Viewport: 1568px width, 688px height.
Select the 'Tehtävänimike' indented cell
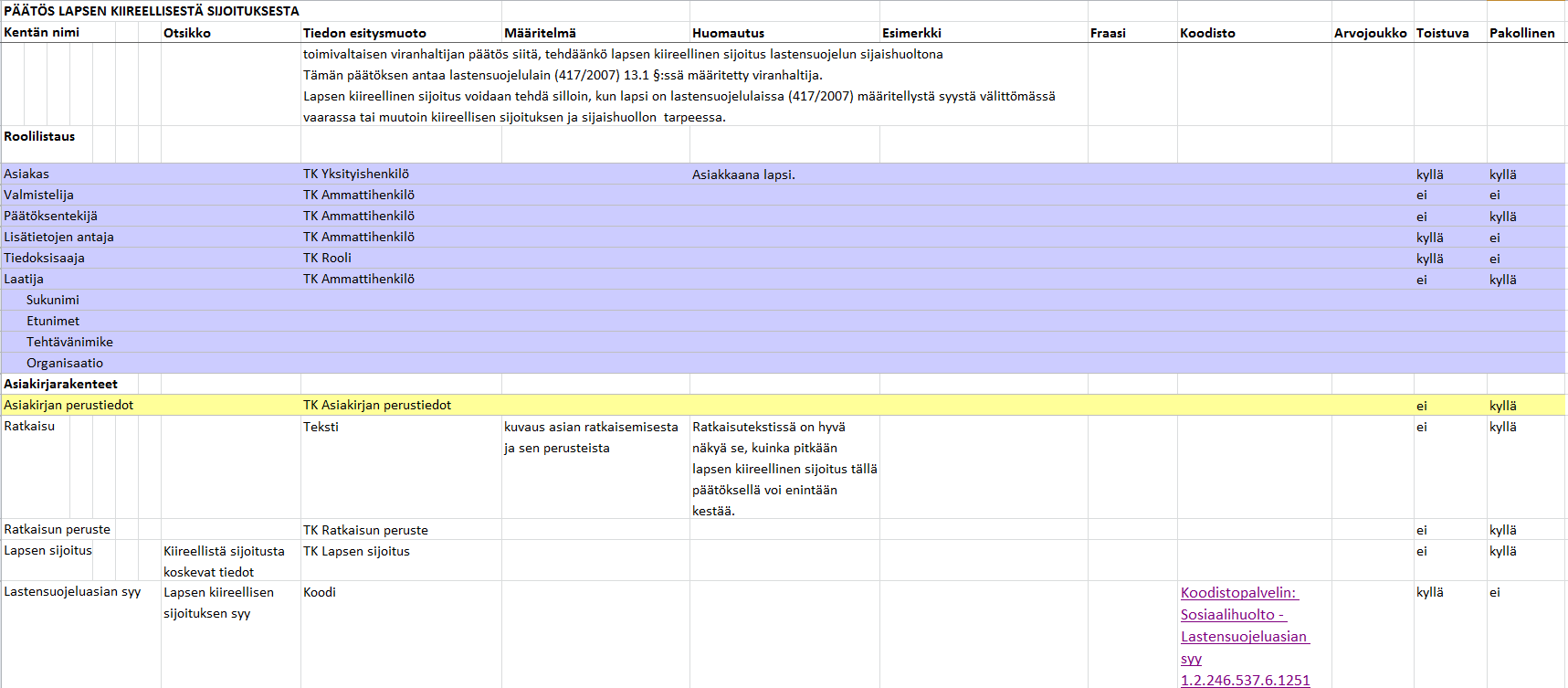[69, 342]
